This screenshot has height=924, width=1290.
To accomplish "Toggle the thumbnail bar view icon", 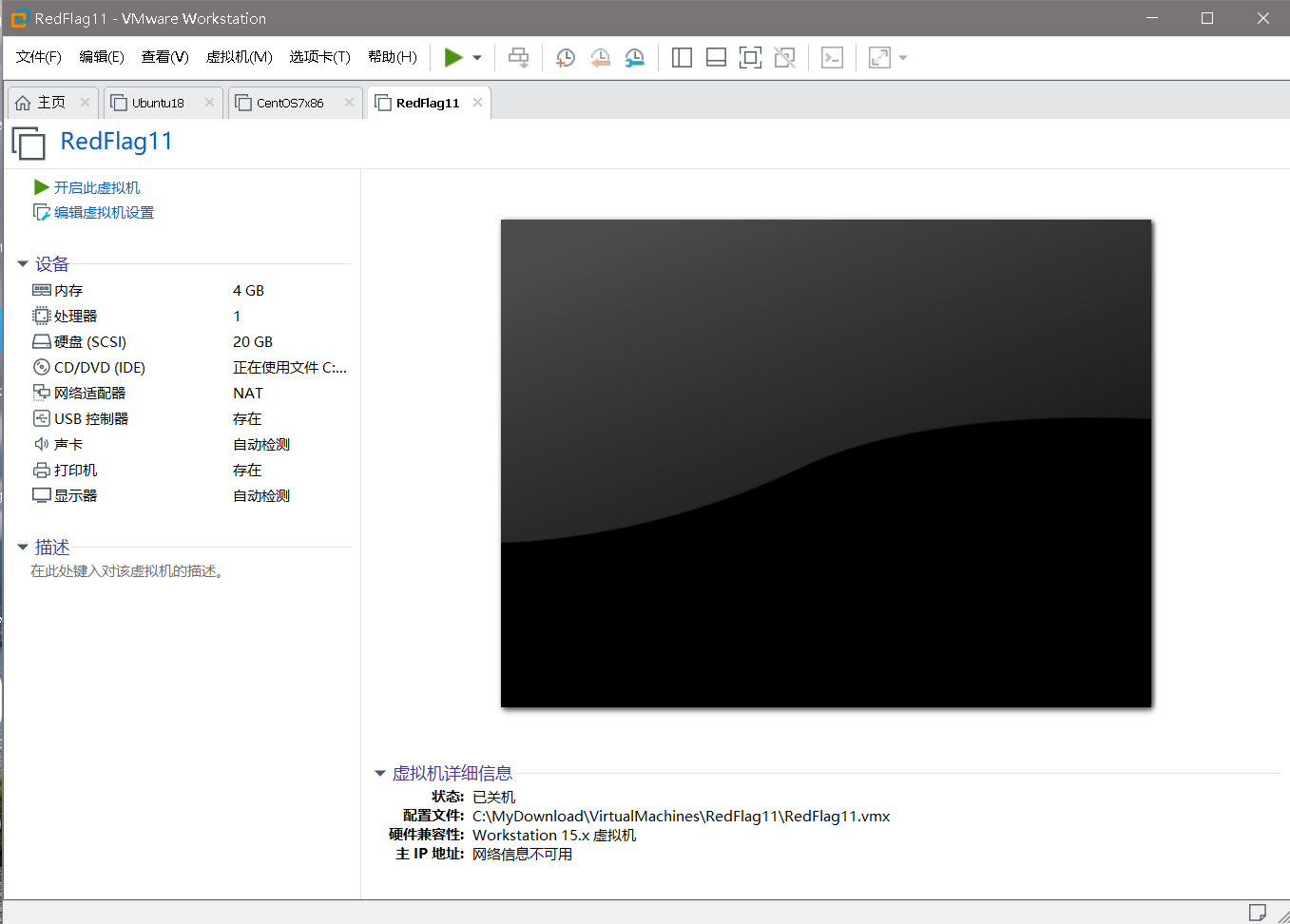I will tap(716, 58).
